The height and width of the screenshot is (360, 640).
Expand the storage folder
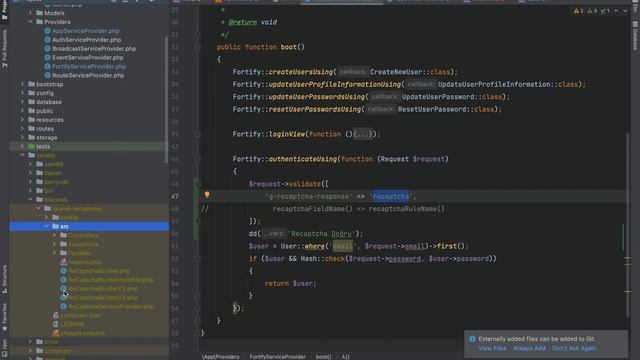(x=22, y=138)
